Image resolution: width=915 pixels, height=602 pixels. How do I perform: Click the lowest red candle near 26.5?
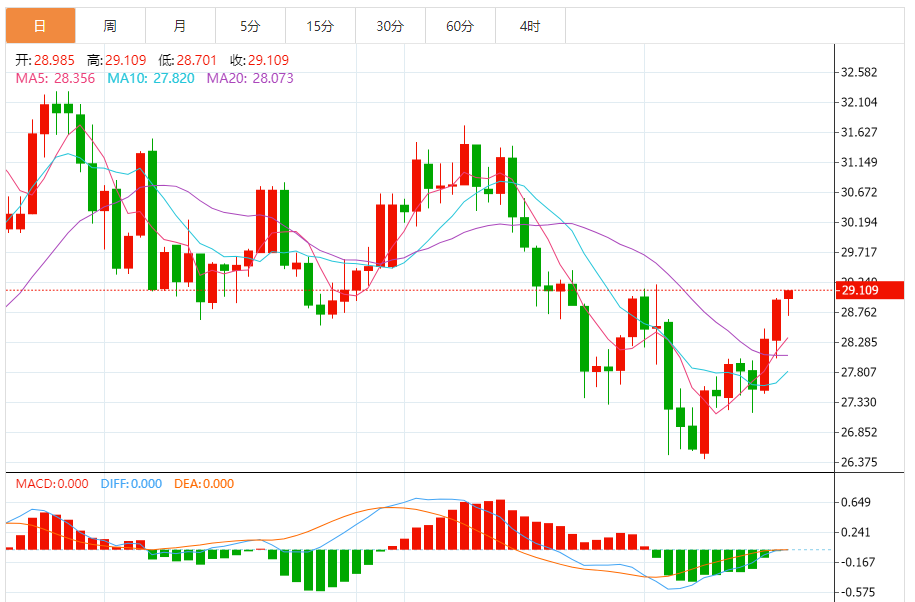click(x=704, y=422)
